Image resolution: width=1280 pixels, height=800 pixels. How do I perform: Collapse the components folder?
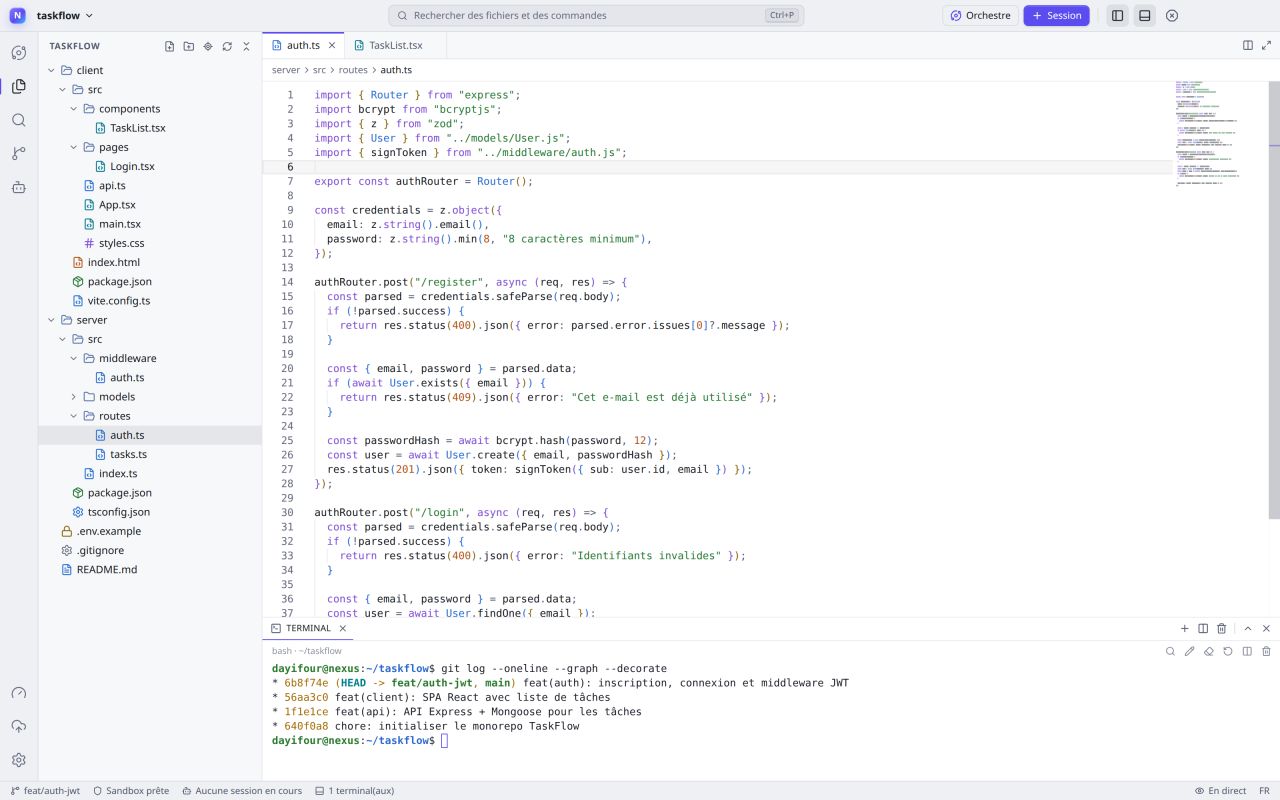pos(150,108)
